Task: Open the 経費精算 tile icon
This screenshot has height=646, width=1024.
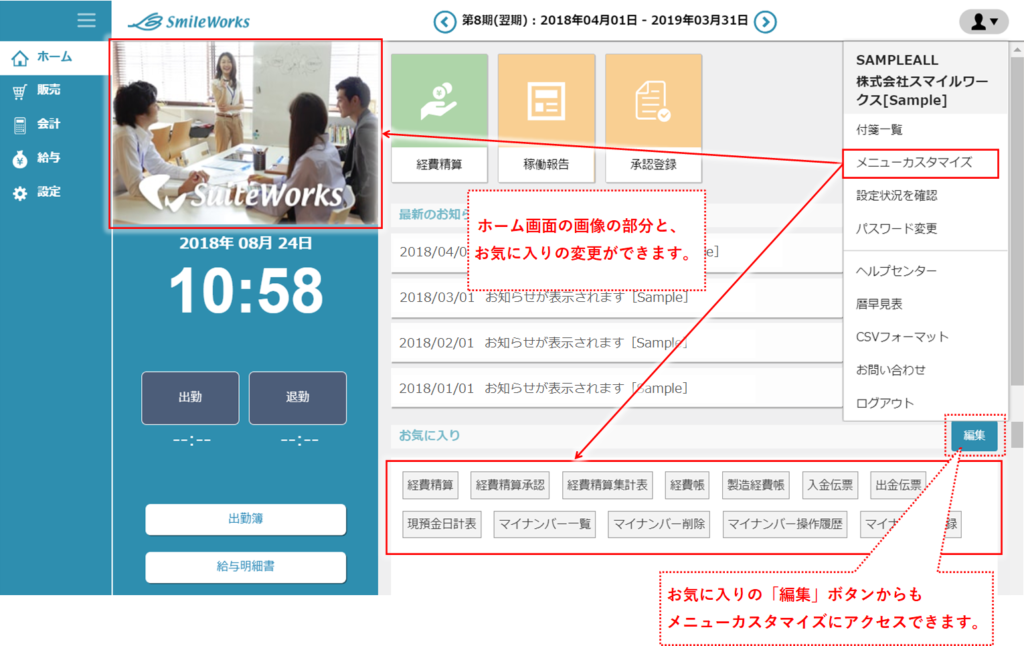Action: [x=440, y=100]
